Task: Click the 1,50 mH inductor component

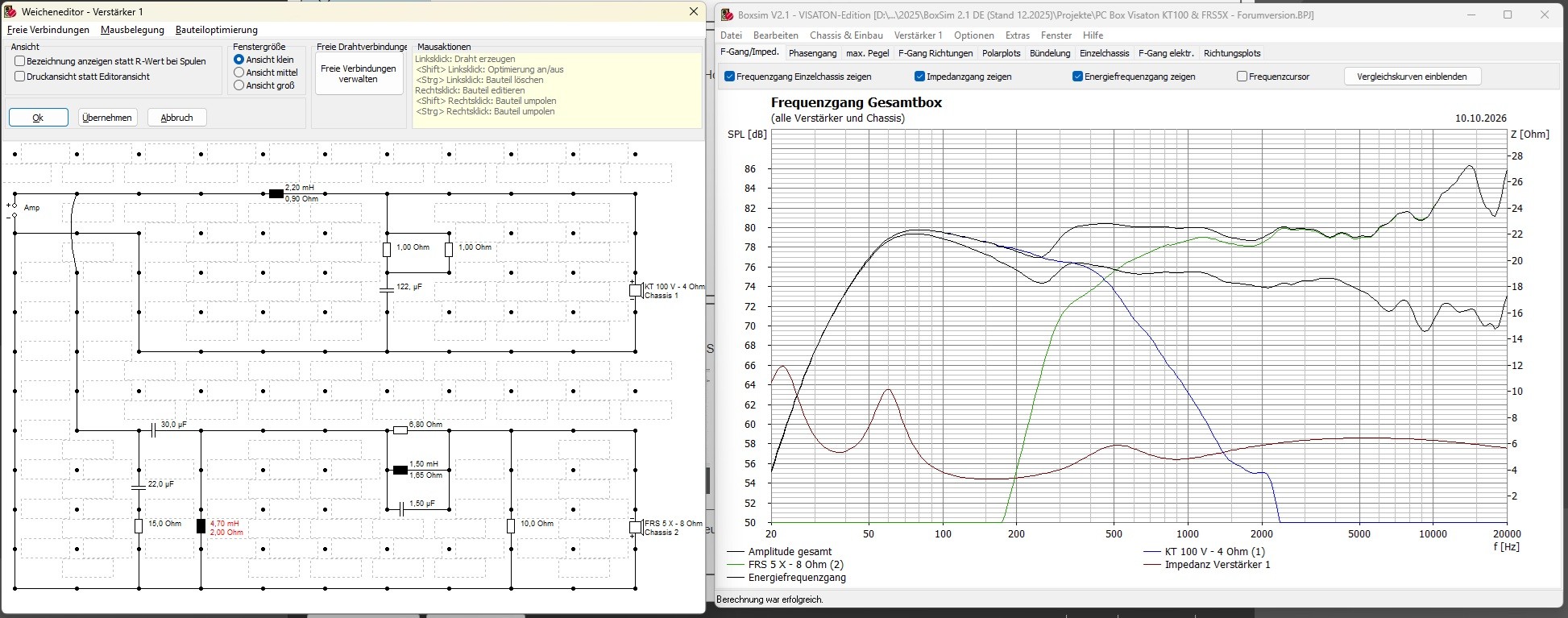Action: point(400,470)
